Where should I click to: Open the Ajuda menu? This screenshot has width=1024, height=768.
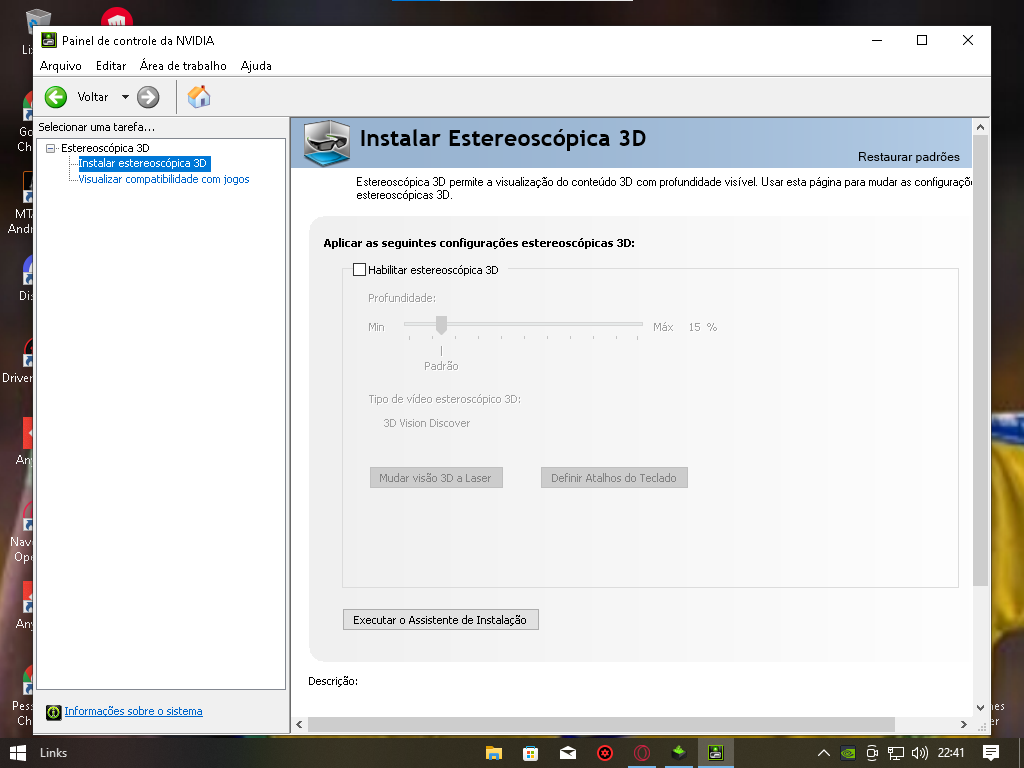point(256,66)
